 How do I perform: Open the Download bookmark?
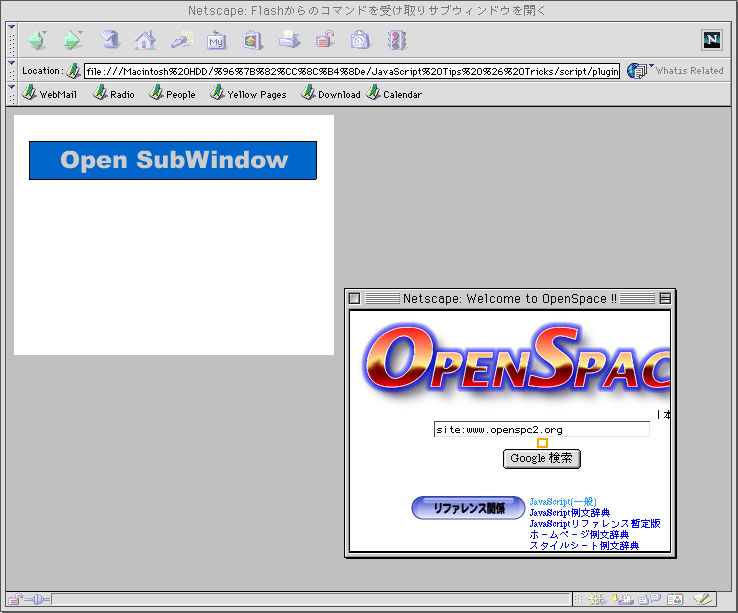pyautogui.click(x=330, y=93)
